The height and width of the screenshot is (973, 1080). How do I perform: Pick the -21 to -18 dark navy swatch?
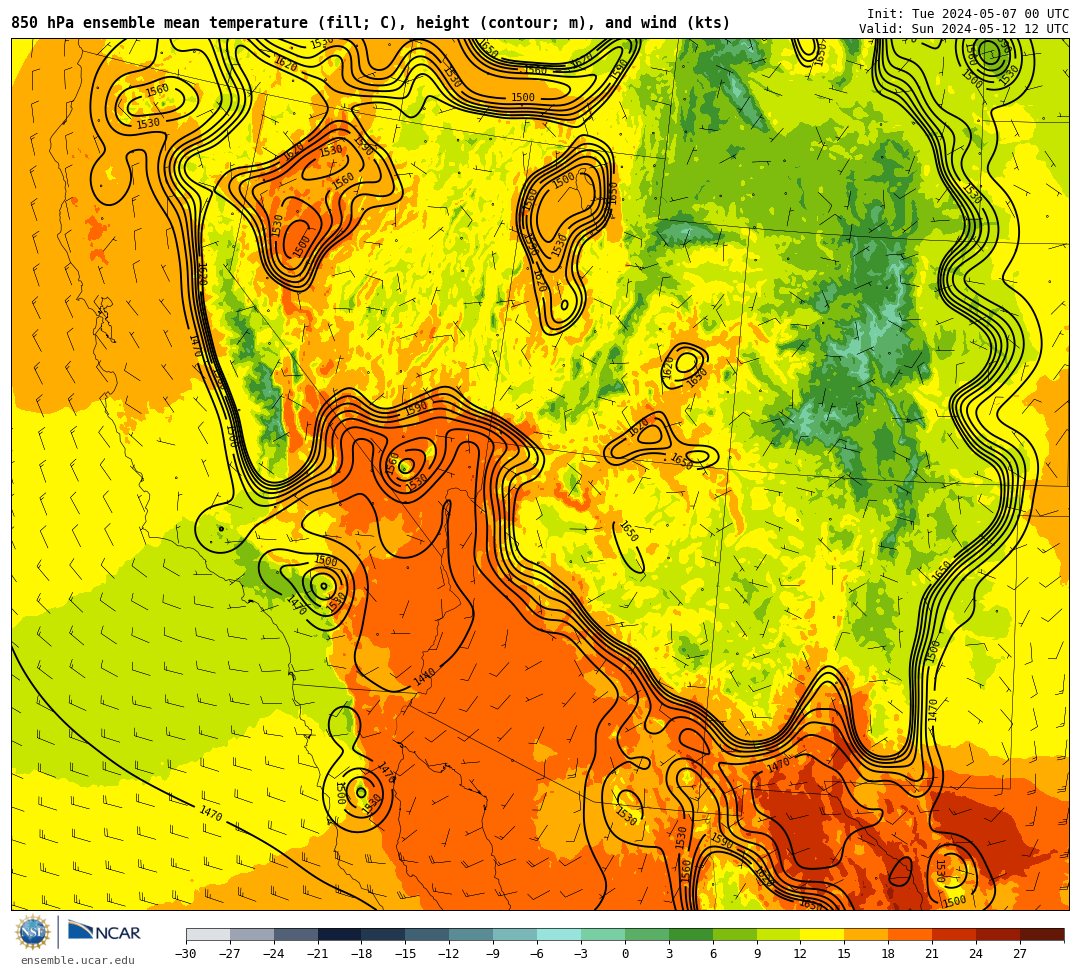[x=340, y=935]
